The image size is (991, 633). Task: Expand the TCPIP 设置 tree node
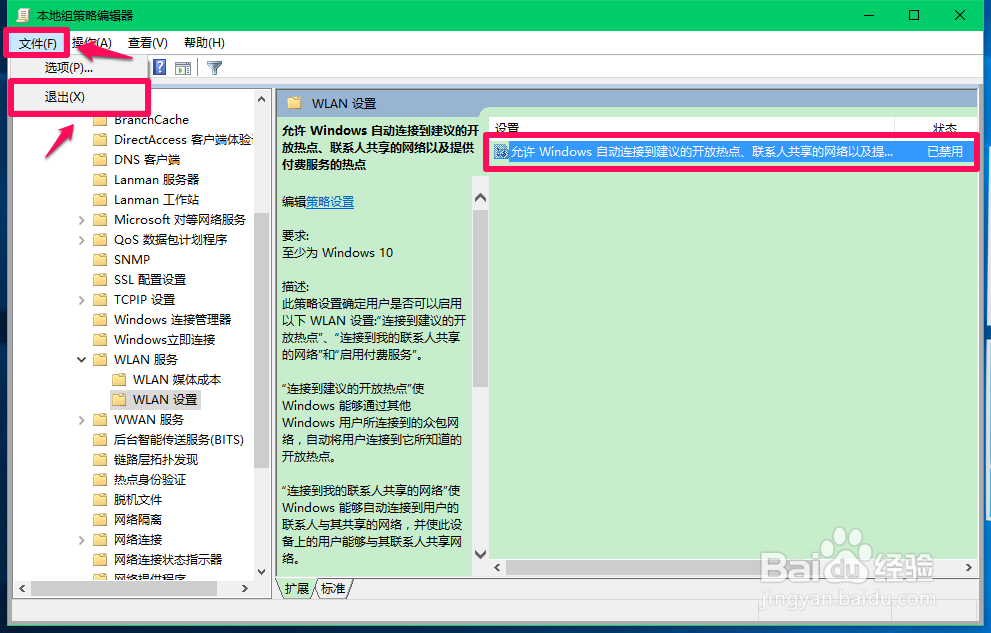click(x=81, y=299)
